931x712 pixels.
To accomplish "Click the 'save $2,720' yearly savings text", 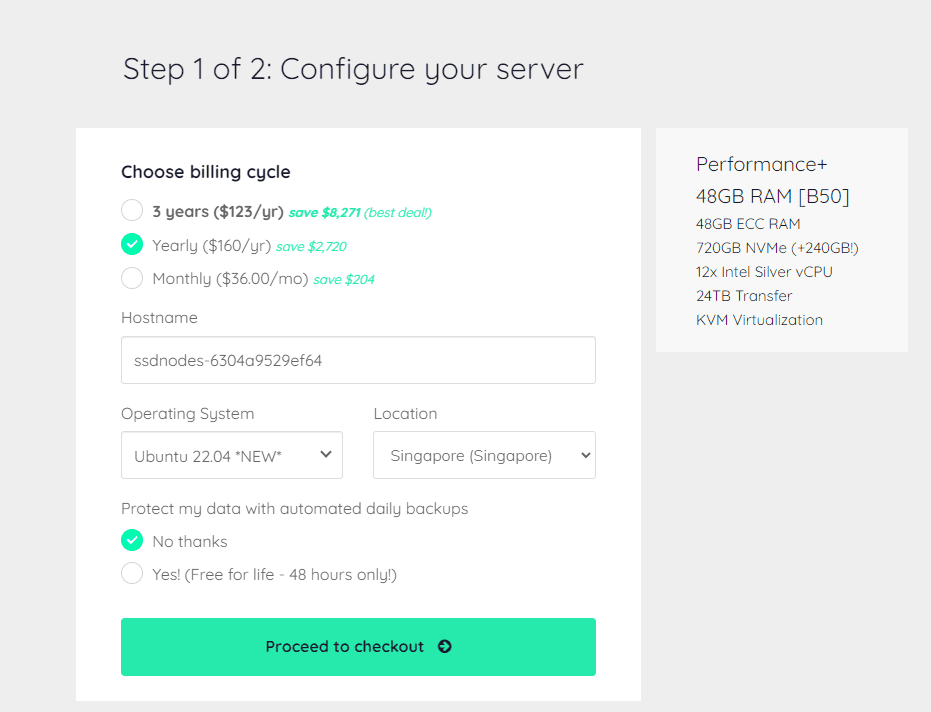I will (311, 247).
